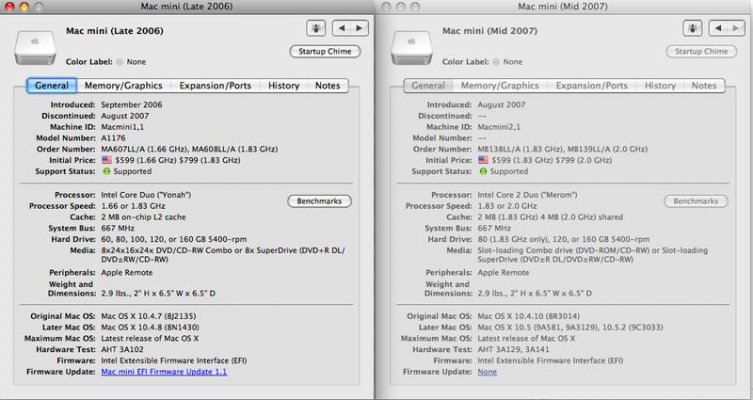Screen dimensions: 753x400
Task: Click next arrow in Mid 2007 window
Action: [x=736, y=28]
